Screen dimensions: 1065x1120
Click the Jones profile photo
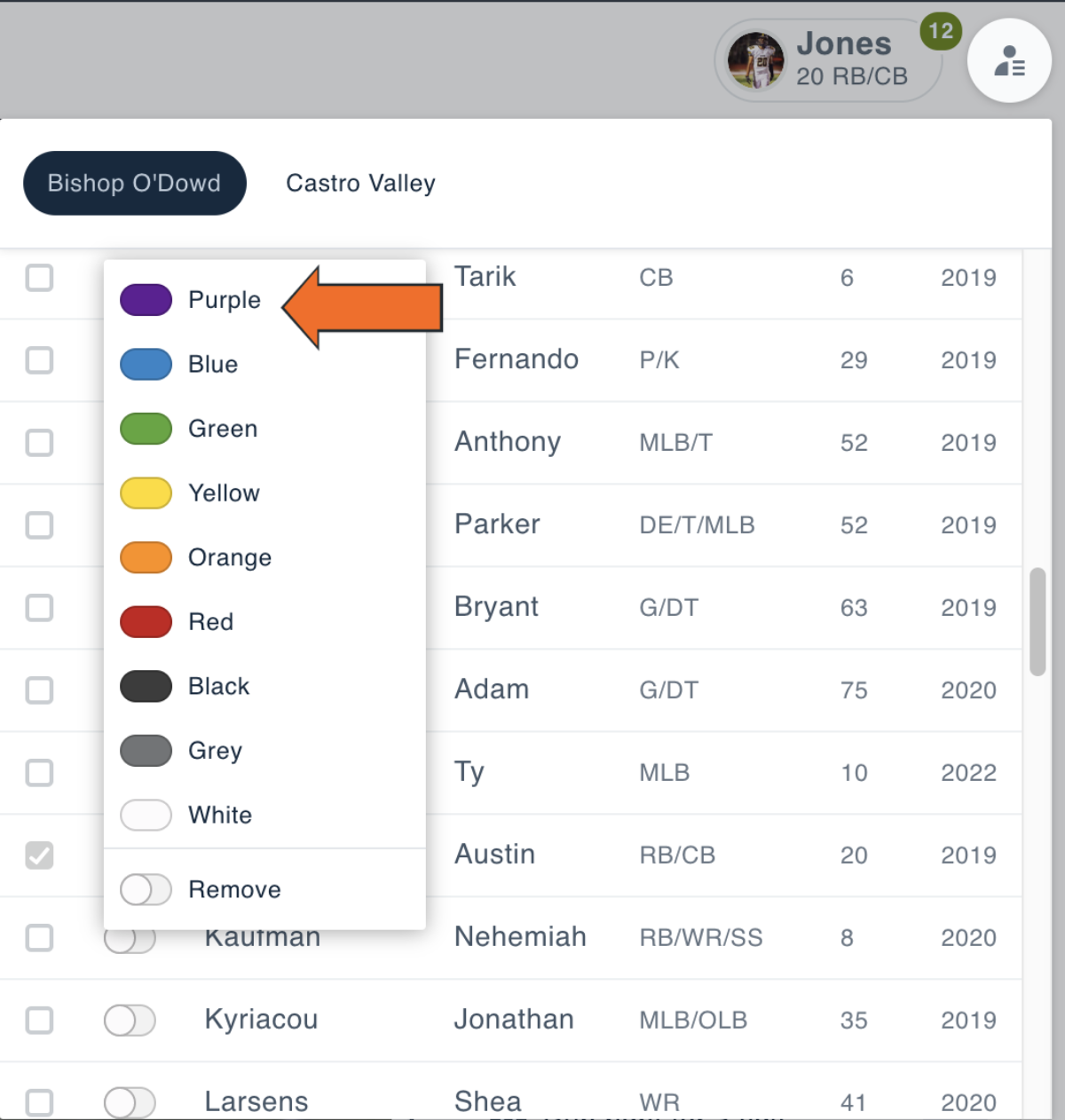point(756,59)
